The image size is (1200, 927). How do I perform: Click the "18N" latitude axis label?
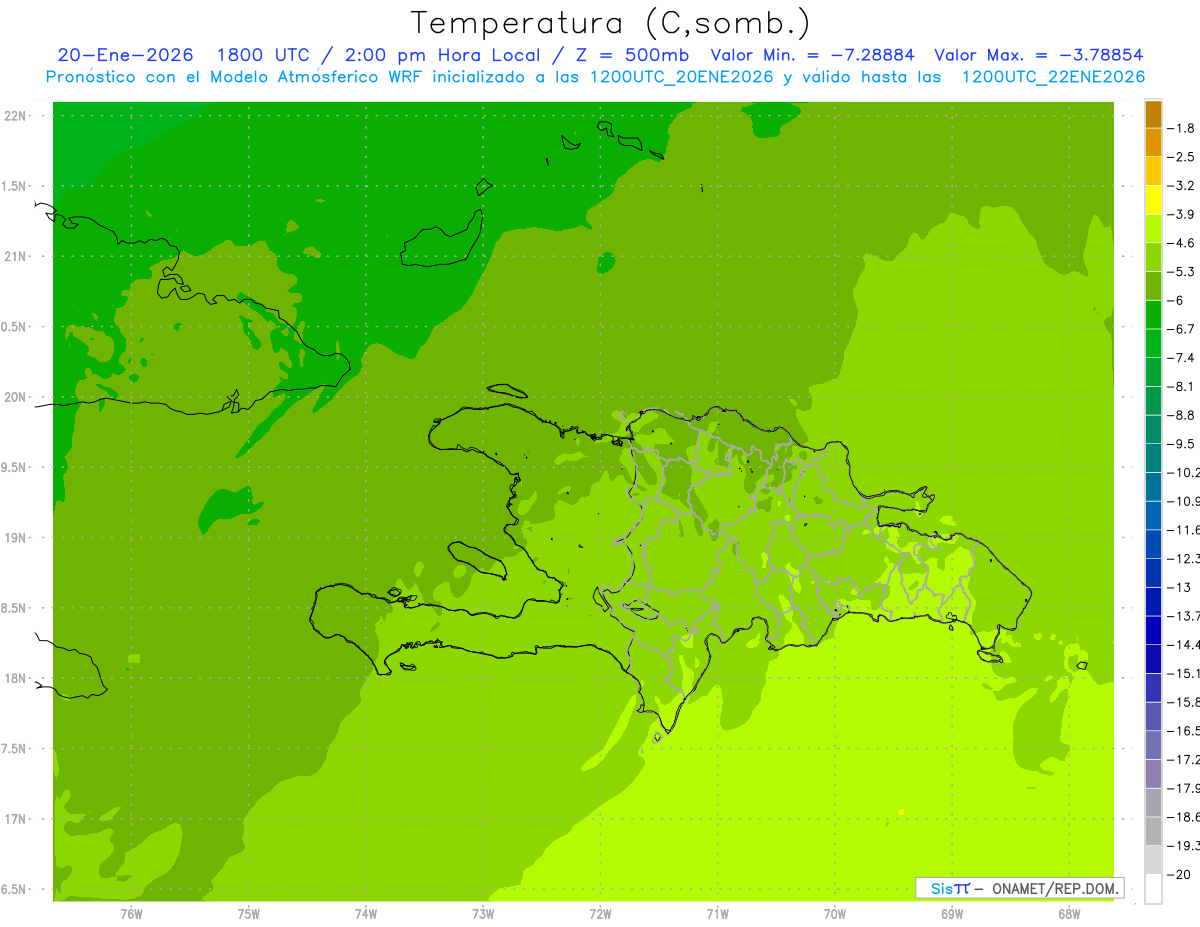(16, 678)
